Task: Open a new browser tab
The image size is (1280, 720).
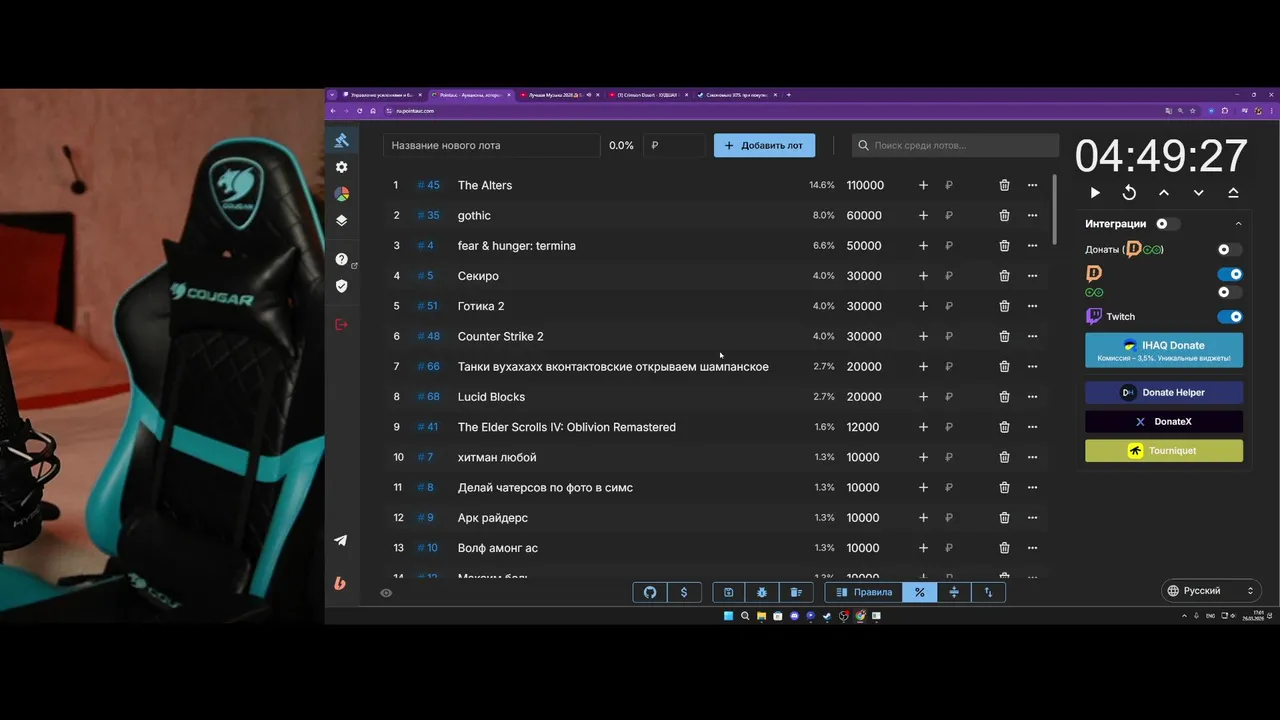Action: pos(789,95)
